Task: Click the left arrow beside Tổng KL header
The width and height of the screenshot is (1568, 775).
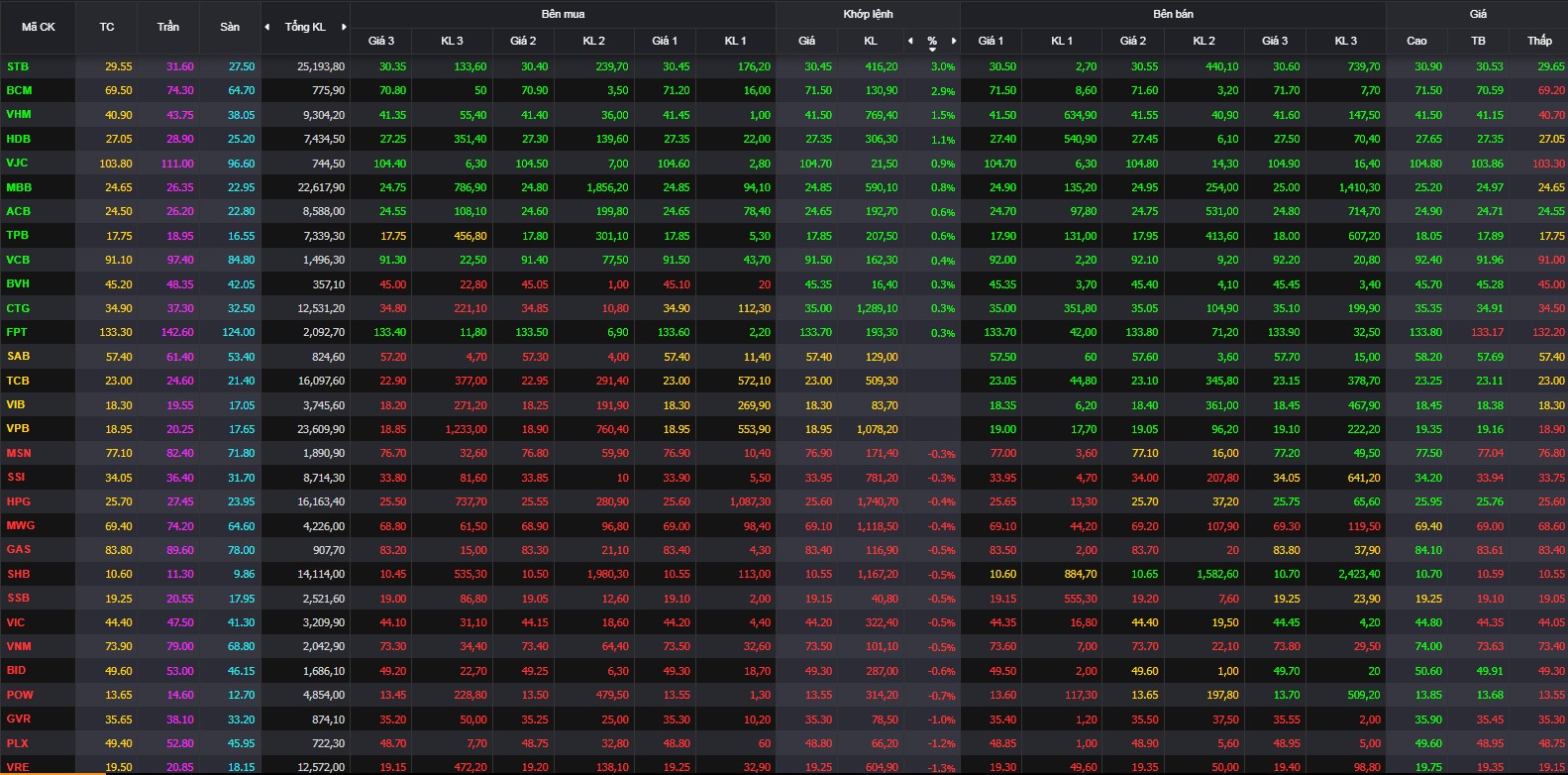Action: click(x=267, y=27)
